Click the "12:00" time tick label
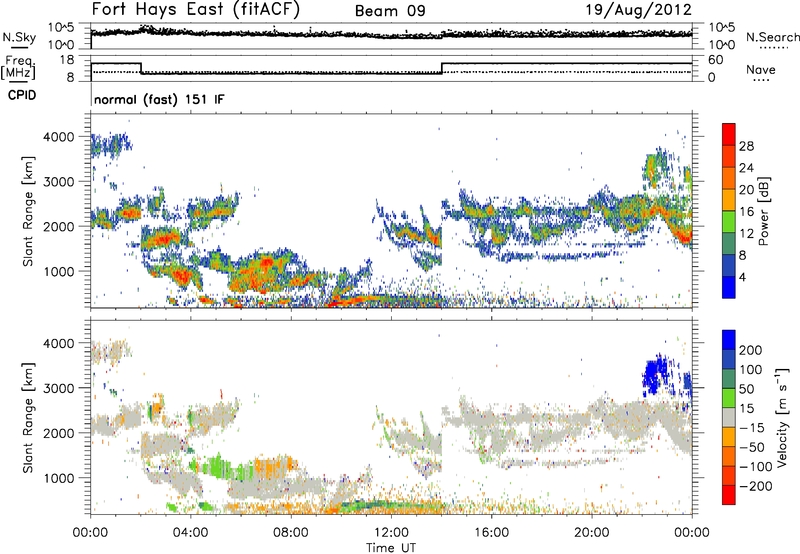 [391, 533]
